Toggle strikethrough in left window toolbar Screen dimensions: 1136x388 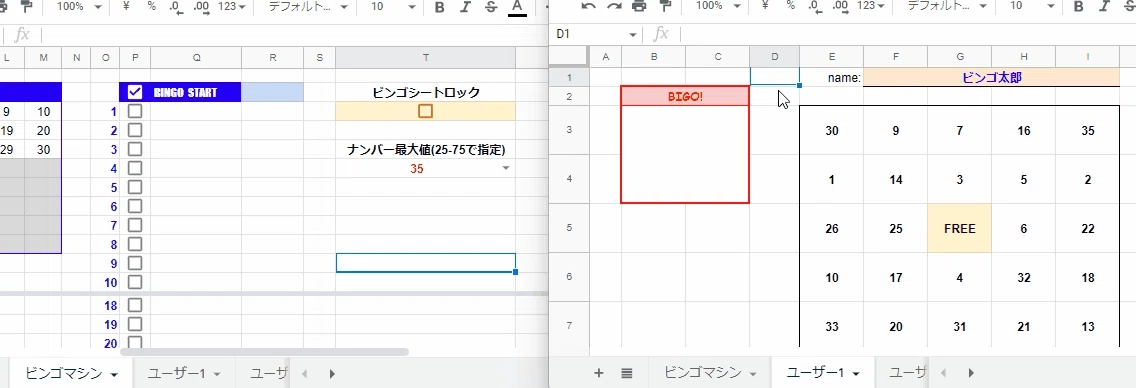coord(491,7)
